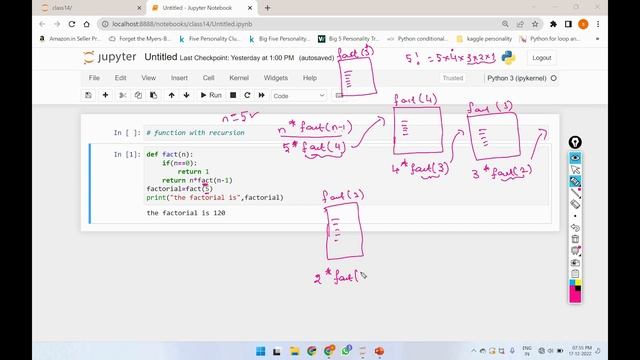Bookmark this page with the star icon

(535, 24)
